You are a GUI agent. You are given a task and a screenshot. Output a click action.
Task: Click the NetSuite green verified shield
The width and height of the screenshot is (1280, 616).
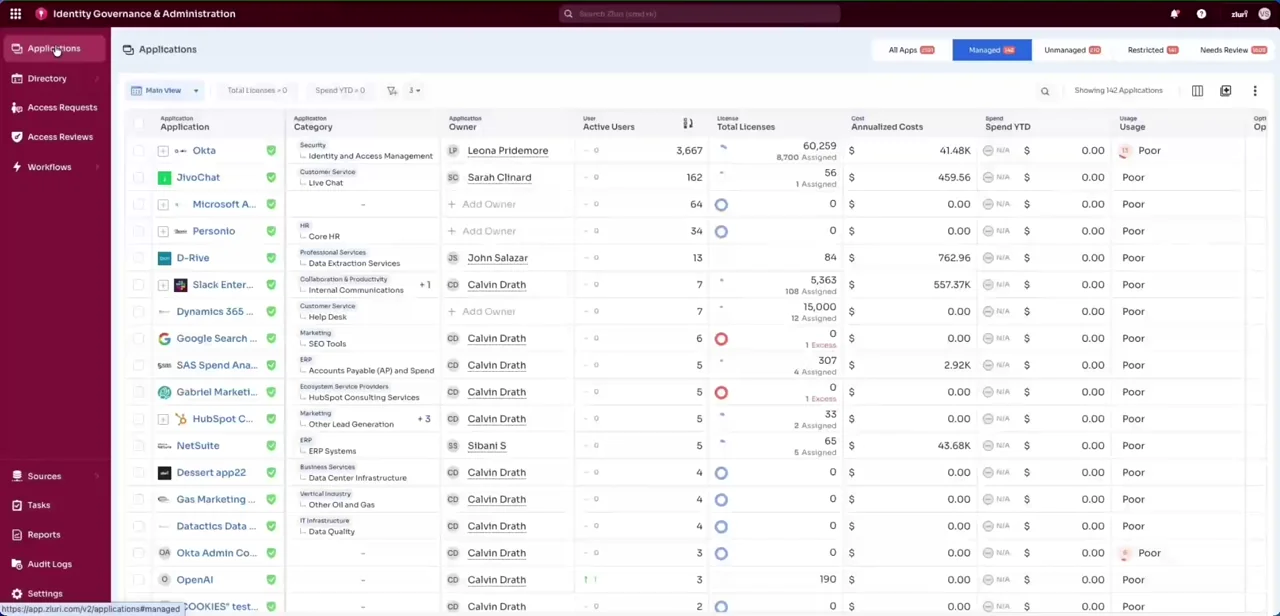click(271, 446)
